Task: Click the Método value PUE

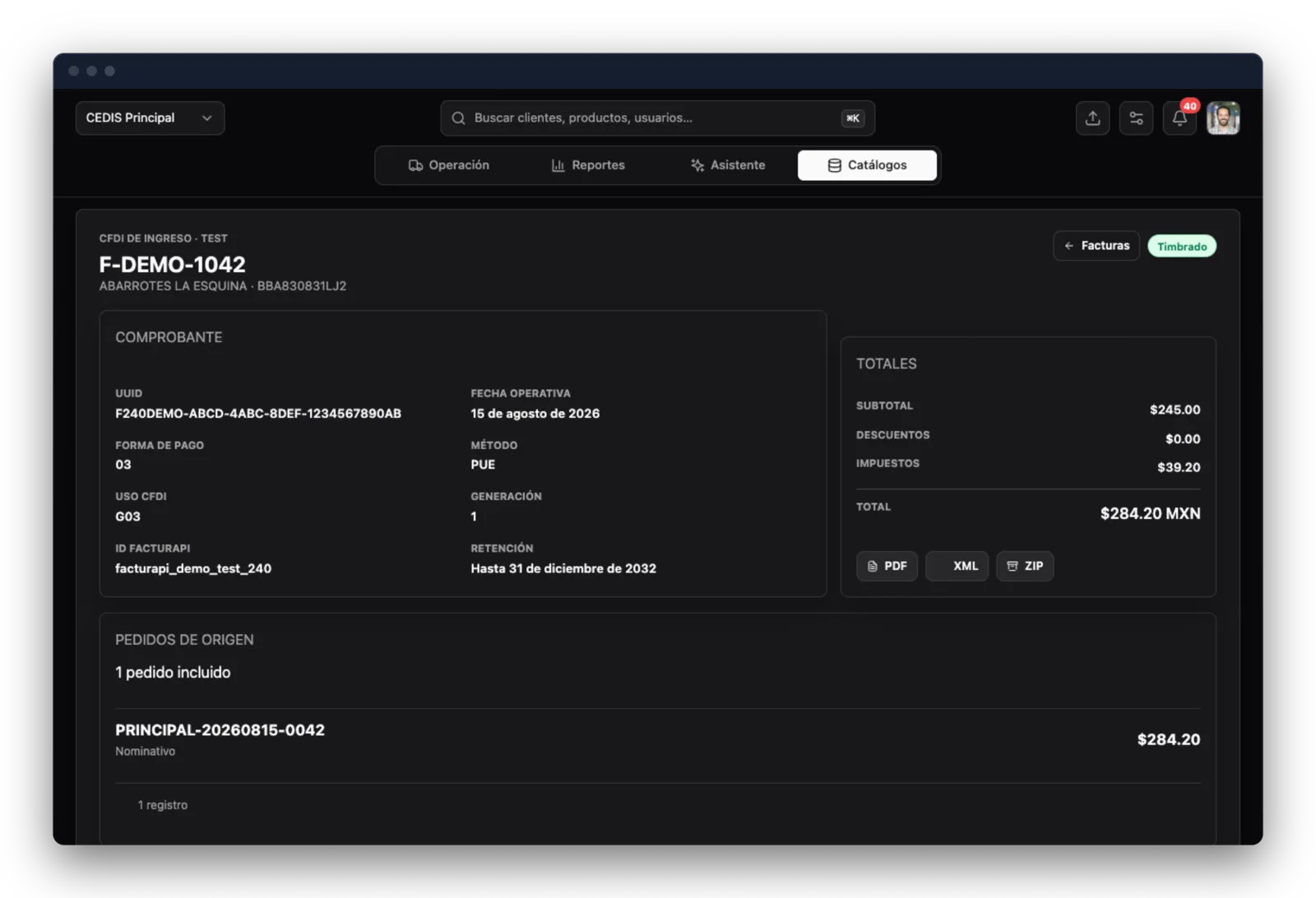Action: [x=483, y=465]
